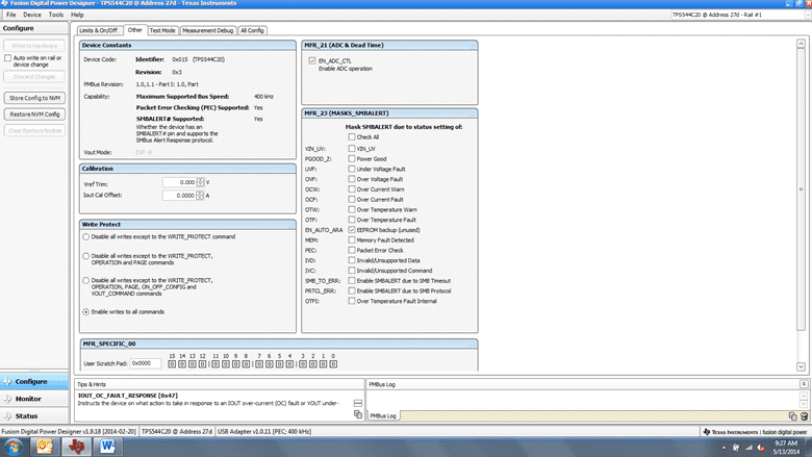Check Over Voltage Fault mask
The height and width of the screenshot is (457, 812).
(x=352, y=179)
